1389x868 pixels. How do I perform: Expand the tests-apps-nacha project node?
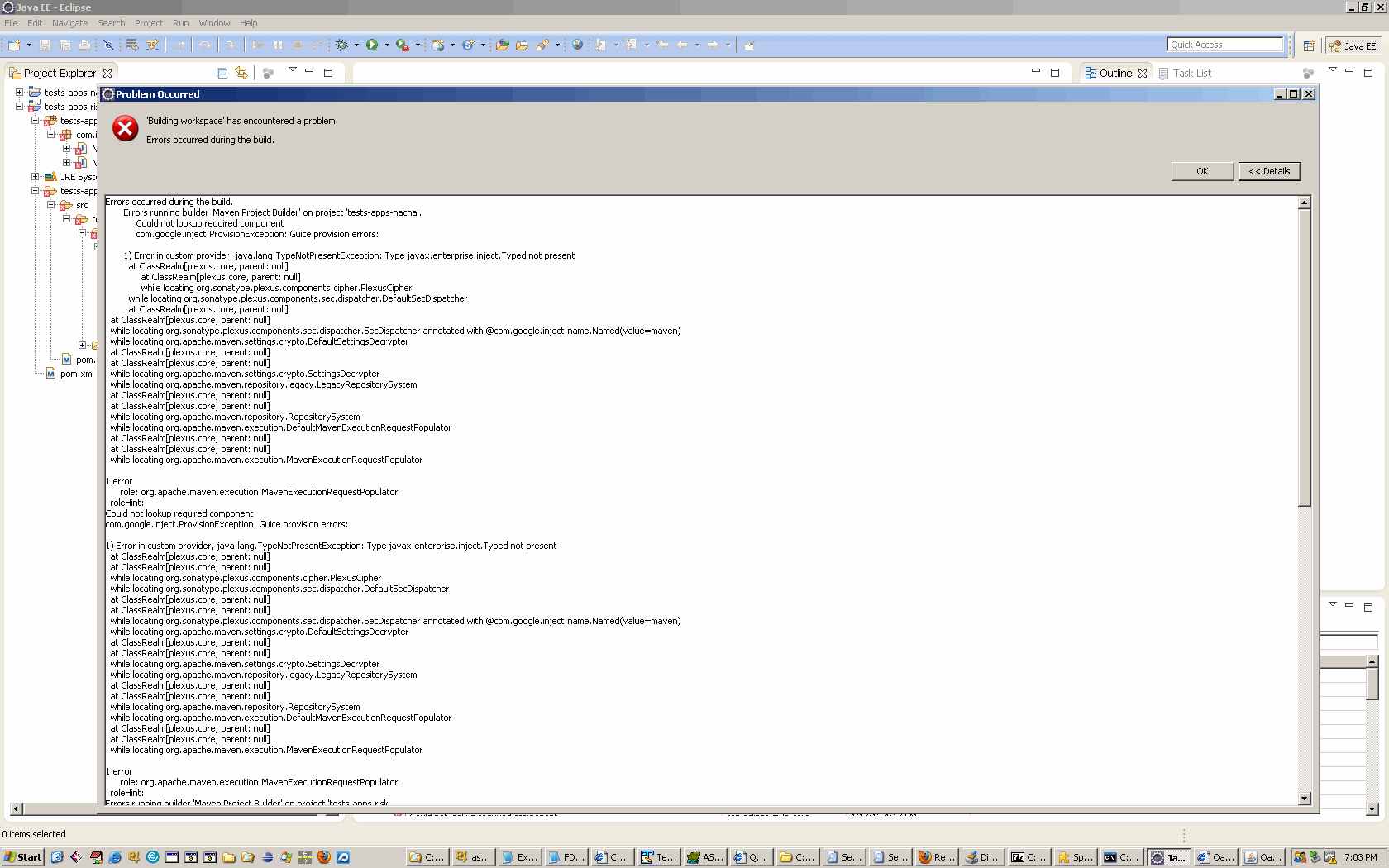coord(19,93)
